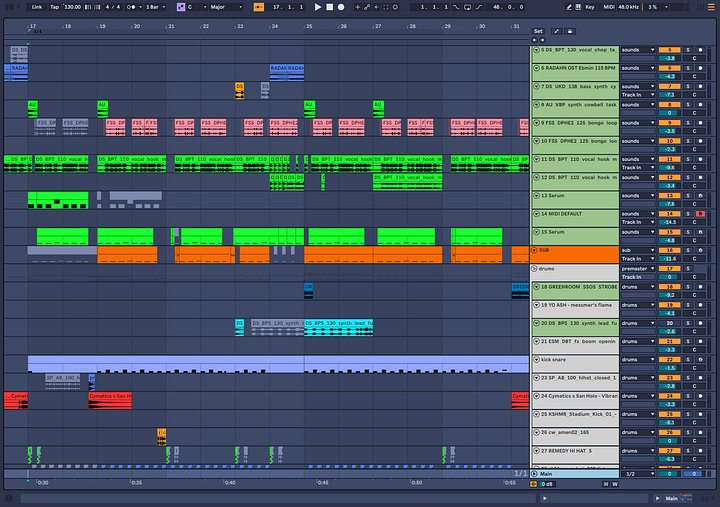
Task: Open SUB track output routing dropdown
Action: click(638, 250)
